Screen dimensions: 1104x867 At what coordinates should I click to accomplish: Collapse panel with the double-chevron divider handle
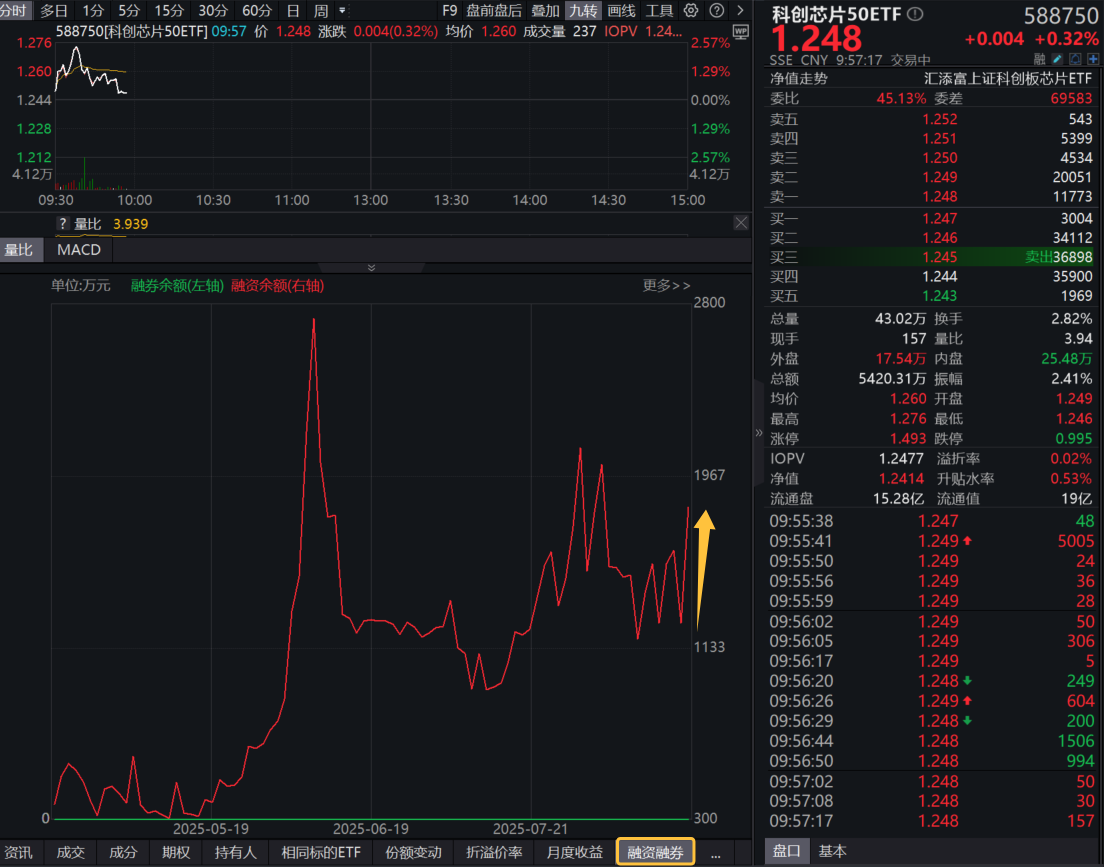tap(372, 267)
